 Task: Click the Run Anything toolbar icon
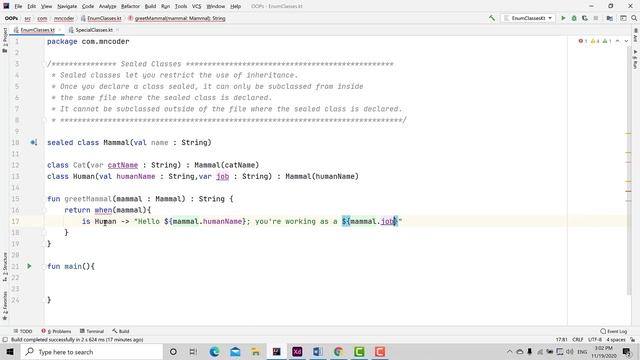623,18
